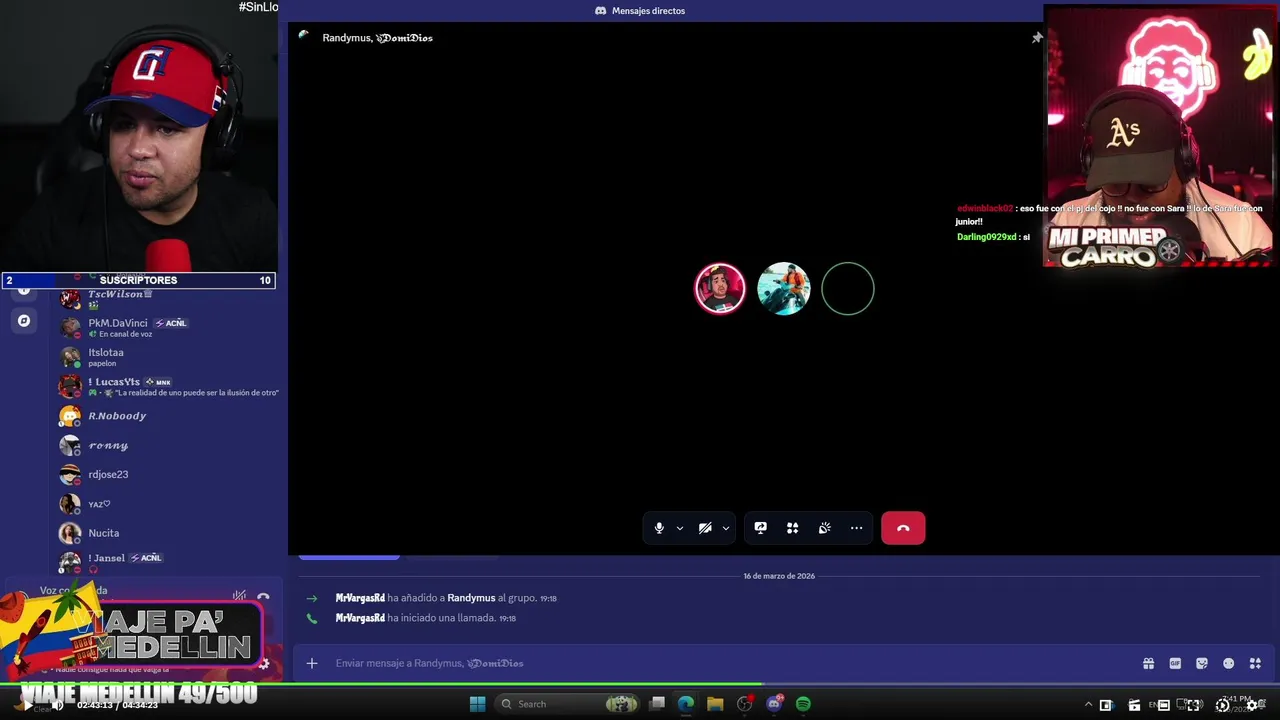Open apps launcher in message bar
The height and width of the screenshot is (720, 1280).
[x=1255, y=663]
